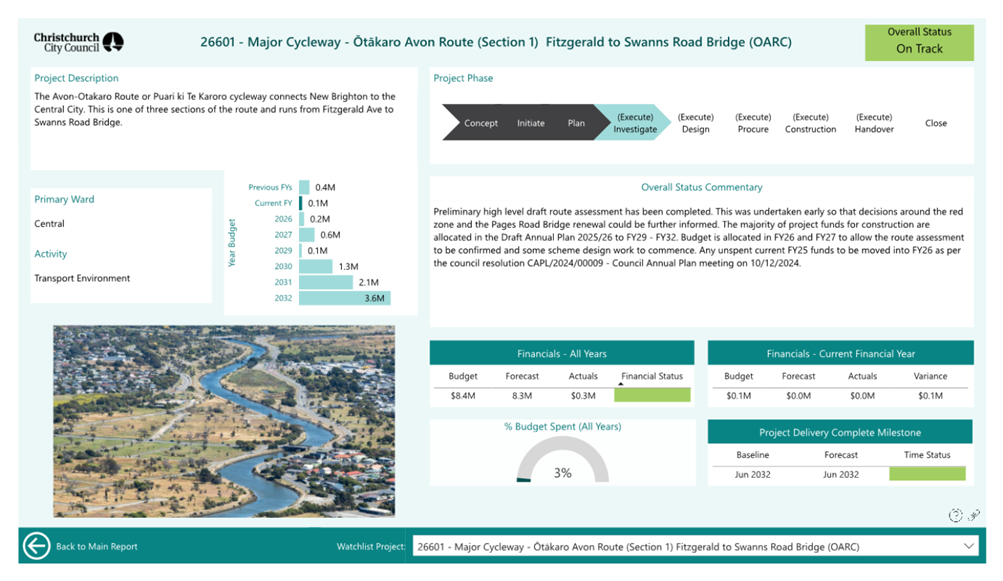Click the 2027 budget bar

[306, 235]
